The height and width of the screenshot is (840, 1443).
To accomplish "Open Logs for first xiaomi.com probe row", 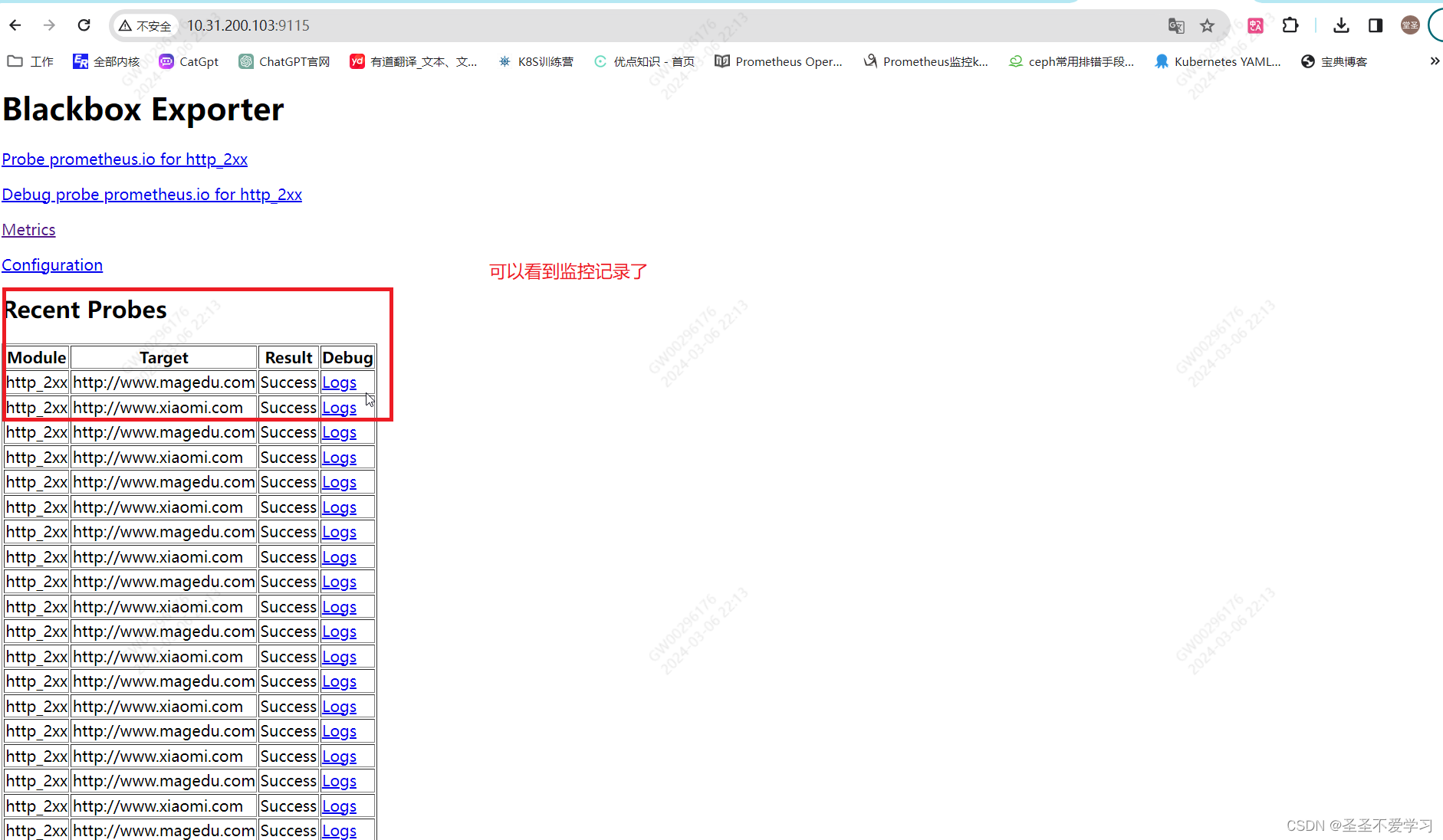I will [x=339, y=408].
